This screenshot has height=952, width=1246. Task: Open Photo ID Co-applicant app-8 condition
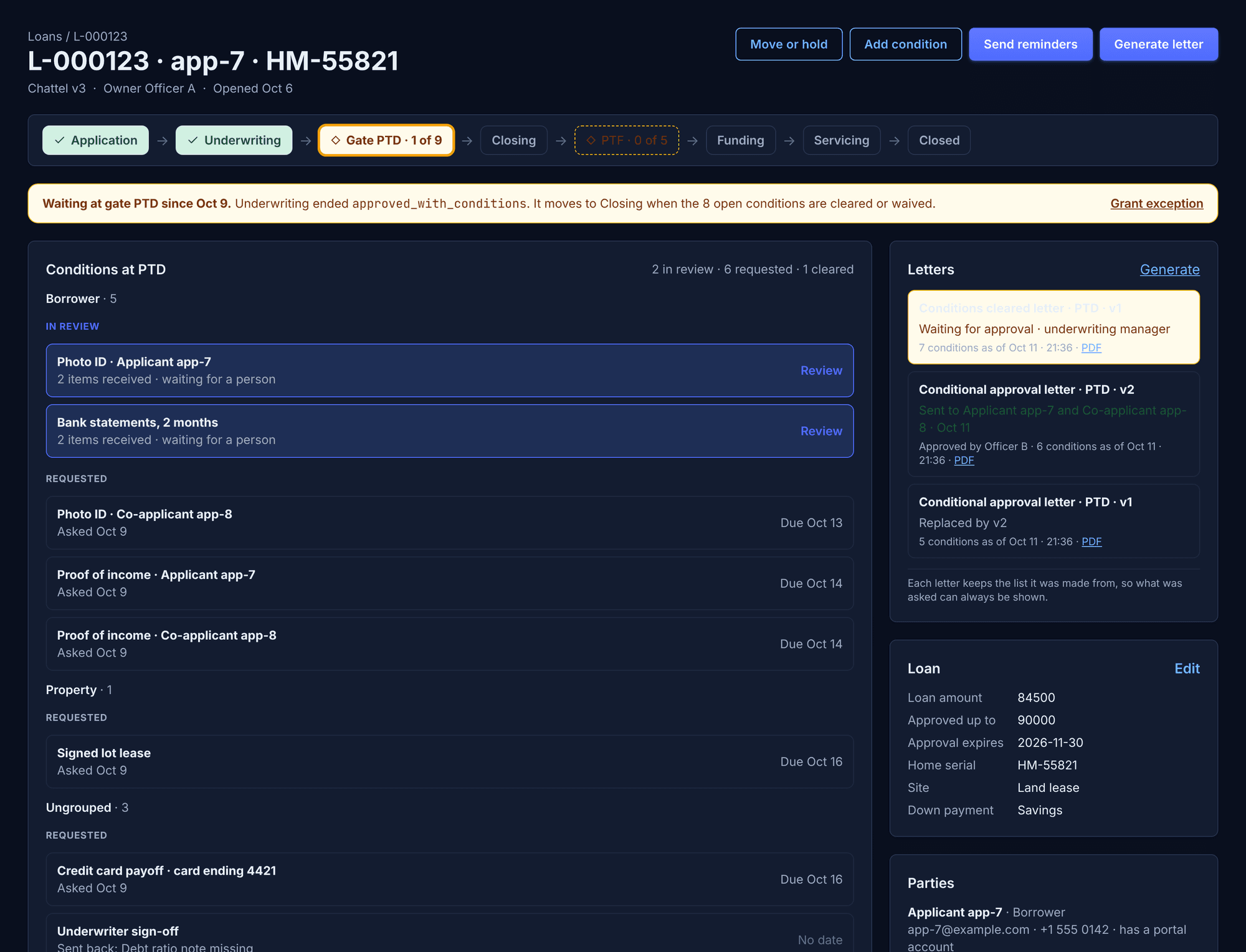449,523
